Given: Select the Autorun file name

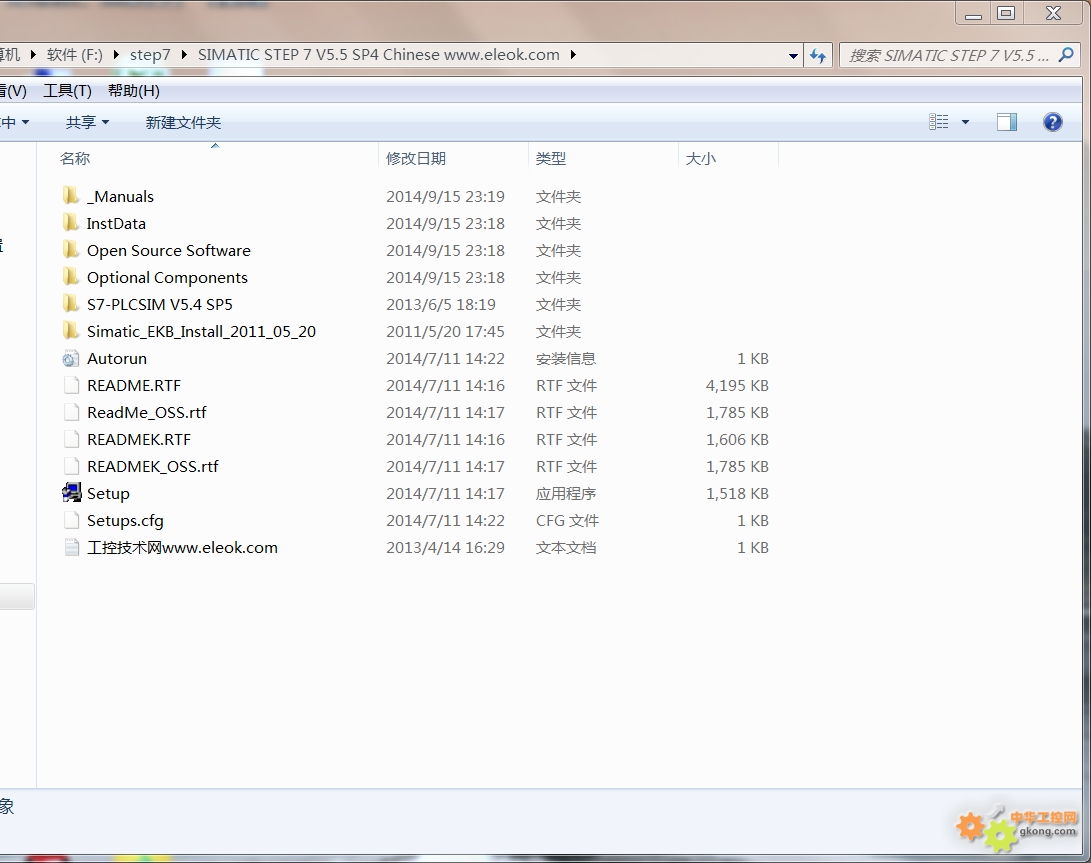Looking at the screenshot, I should pyautogui.click(x=117, y=358).
